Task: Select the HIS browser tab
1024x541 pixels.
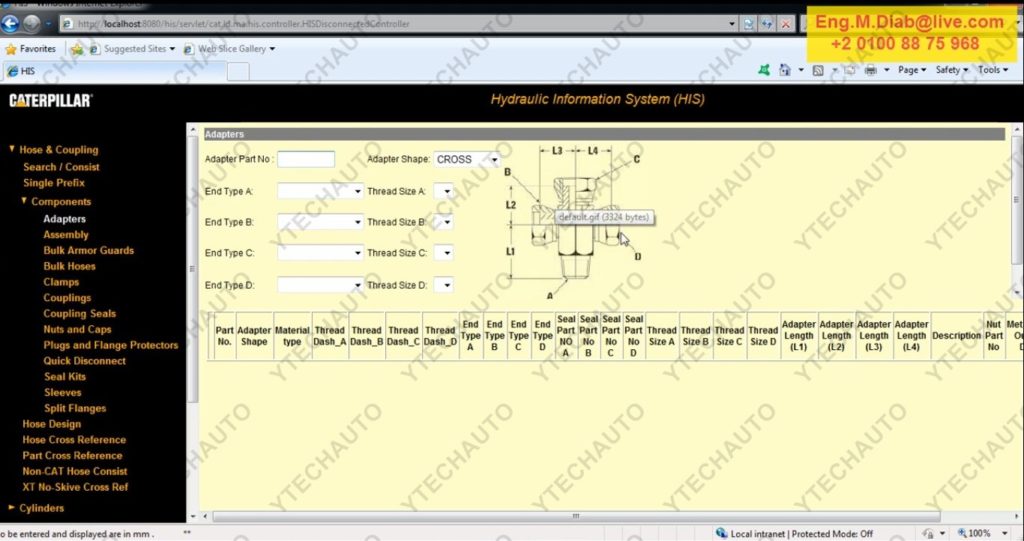Action: [114, 71]
